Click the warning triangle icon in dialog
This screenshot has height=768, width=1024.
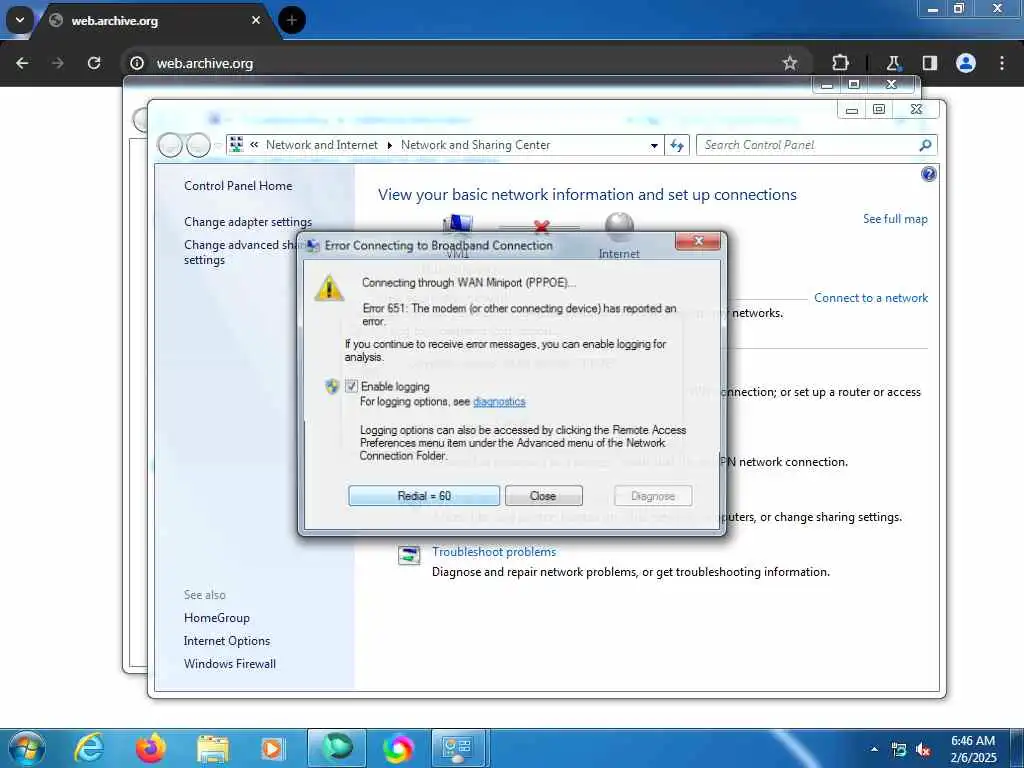[x=329, y=288]
